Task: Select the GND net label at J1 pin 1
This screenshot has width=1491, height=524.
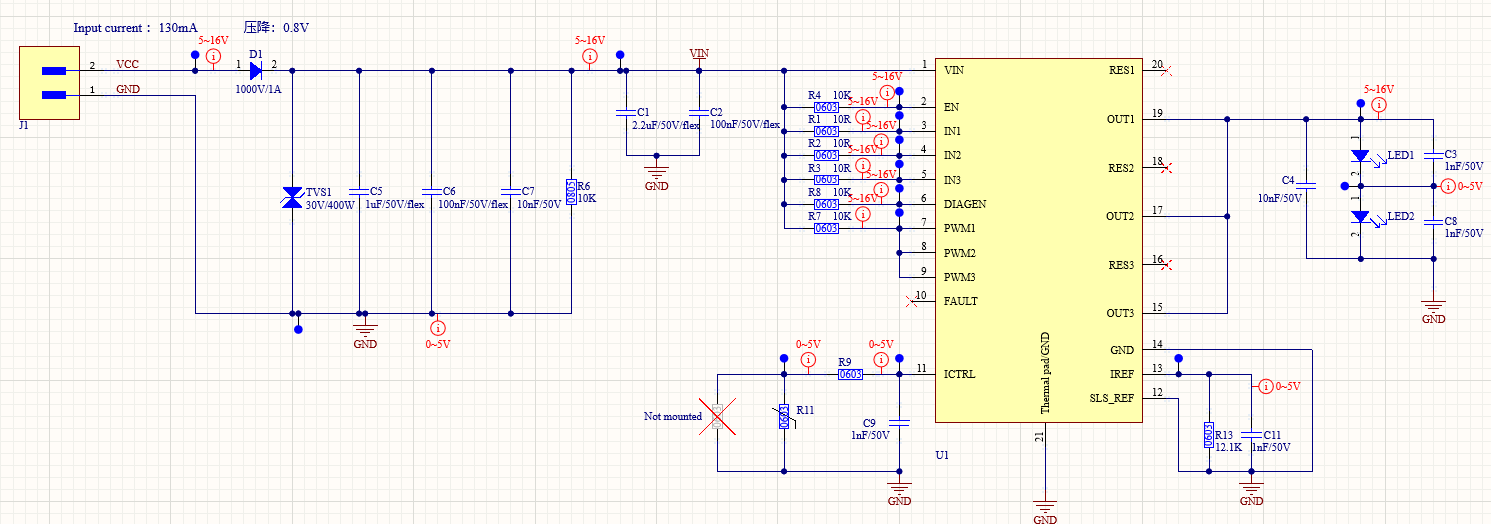Action: click(128, 89)
